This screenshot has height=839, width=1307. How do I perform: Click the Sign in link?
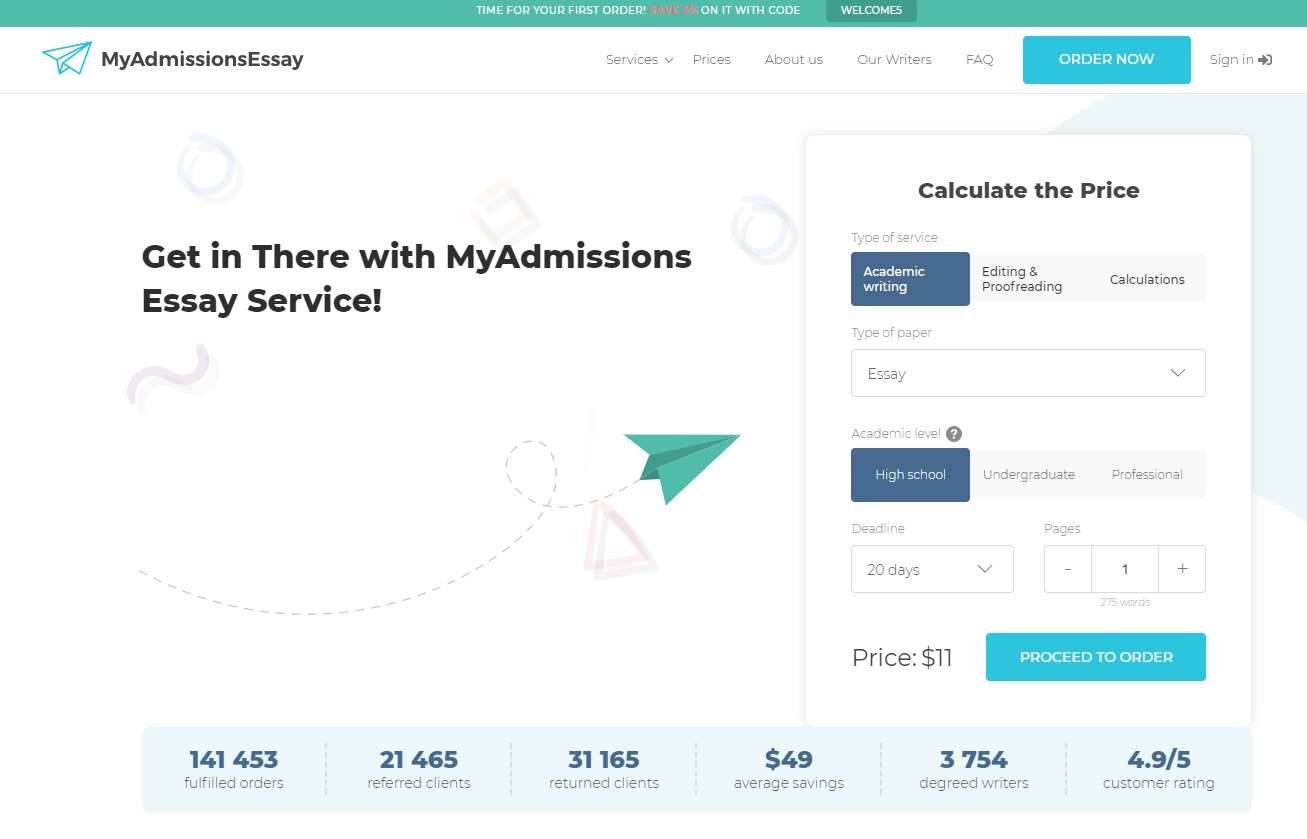point(1240,60)
